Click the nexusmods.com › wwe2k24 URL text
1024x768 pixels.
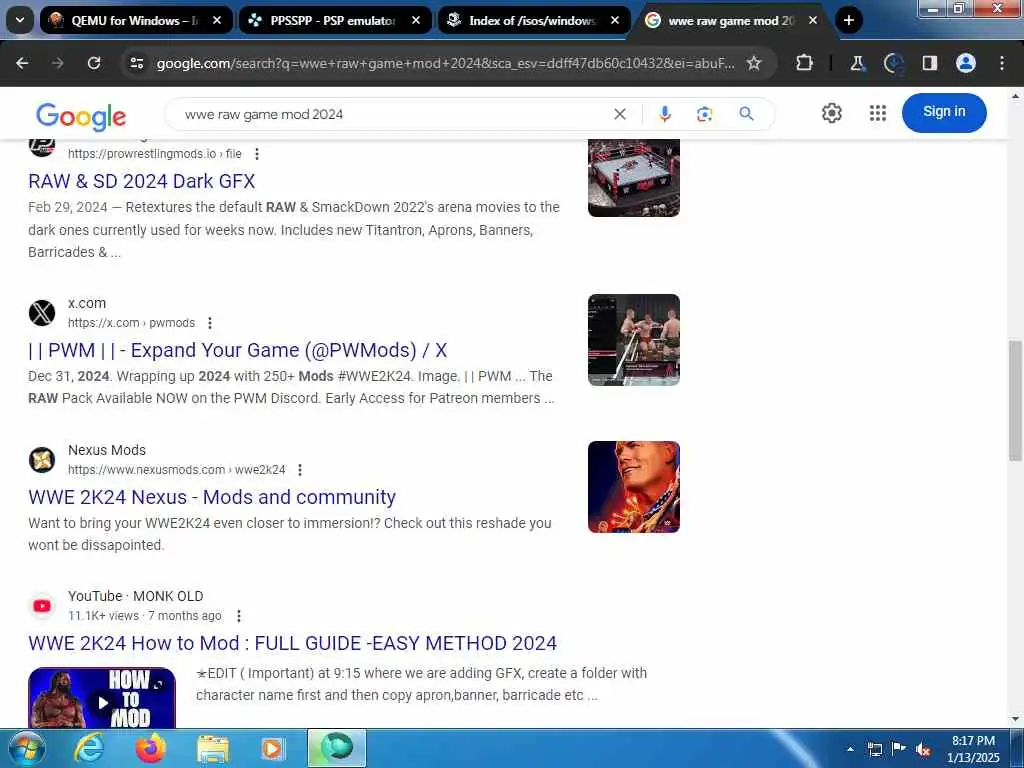(176, 470)
